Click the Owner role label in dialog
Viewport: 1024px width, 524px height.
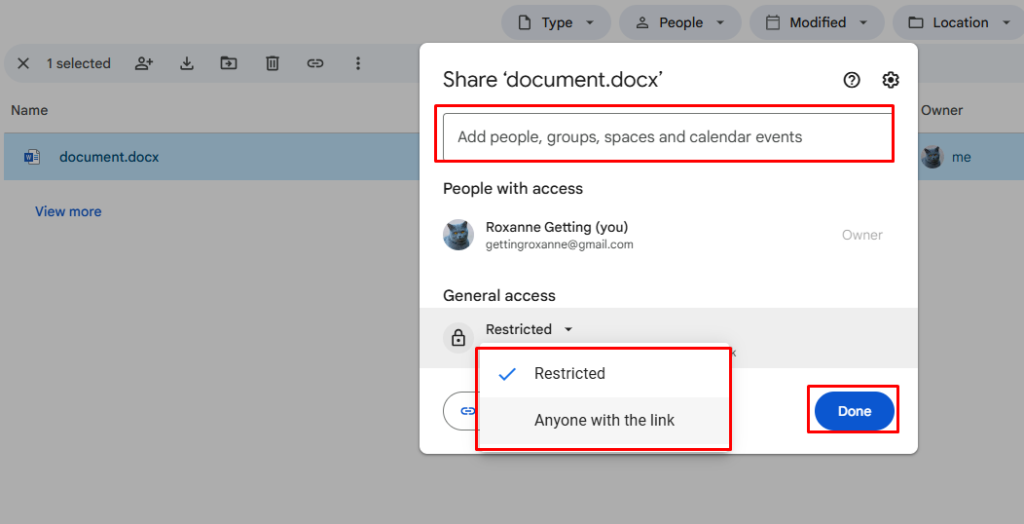pos(862,235)
